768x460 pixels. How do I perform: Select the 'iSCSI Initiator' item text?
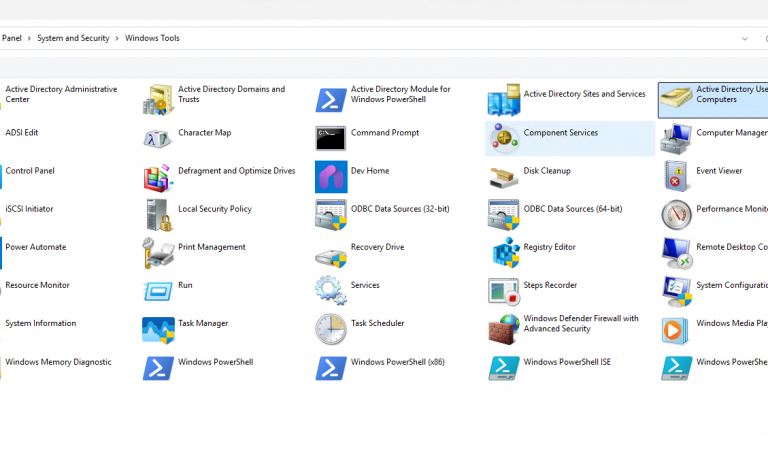29,209
